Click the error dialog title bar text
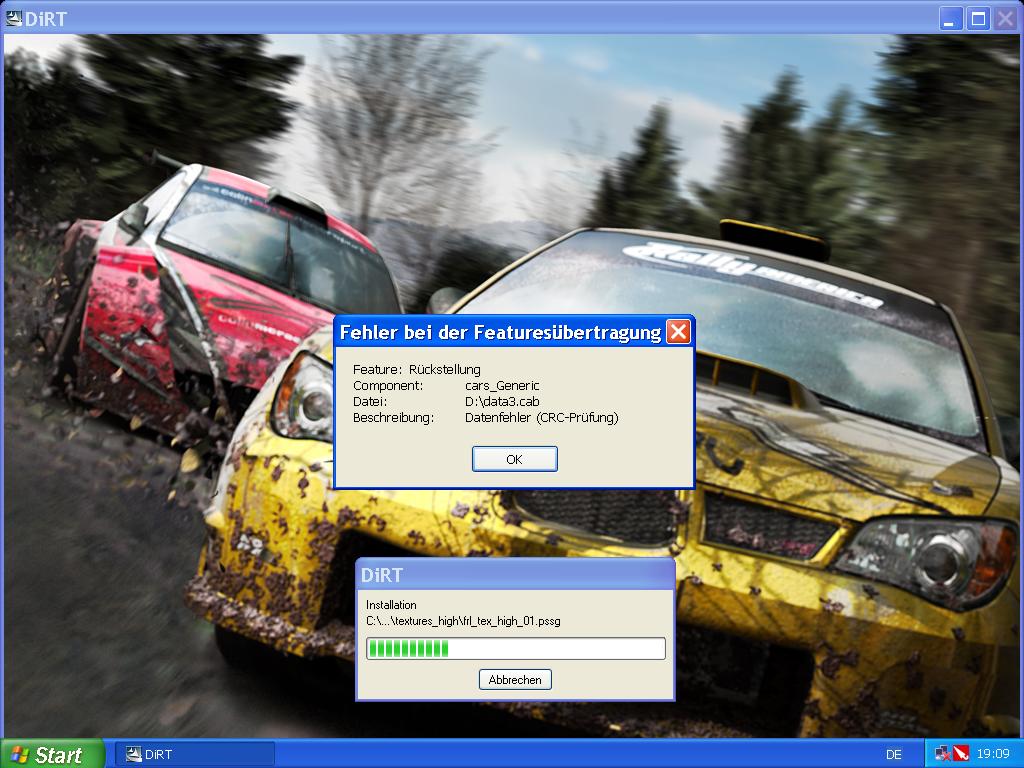The height and width of the screenshot is (768, 1024). coord(500,332)
